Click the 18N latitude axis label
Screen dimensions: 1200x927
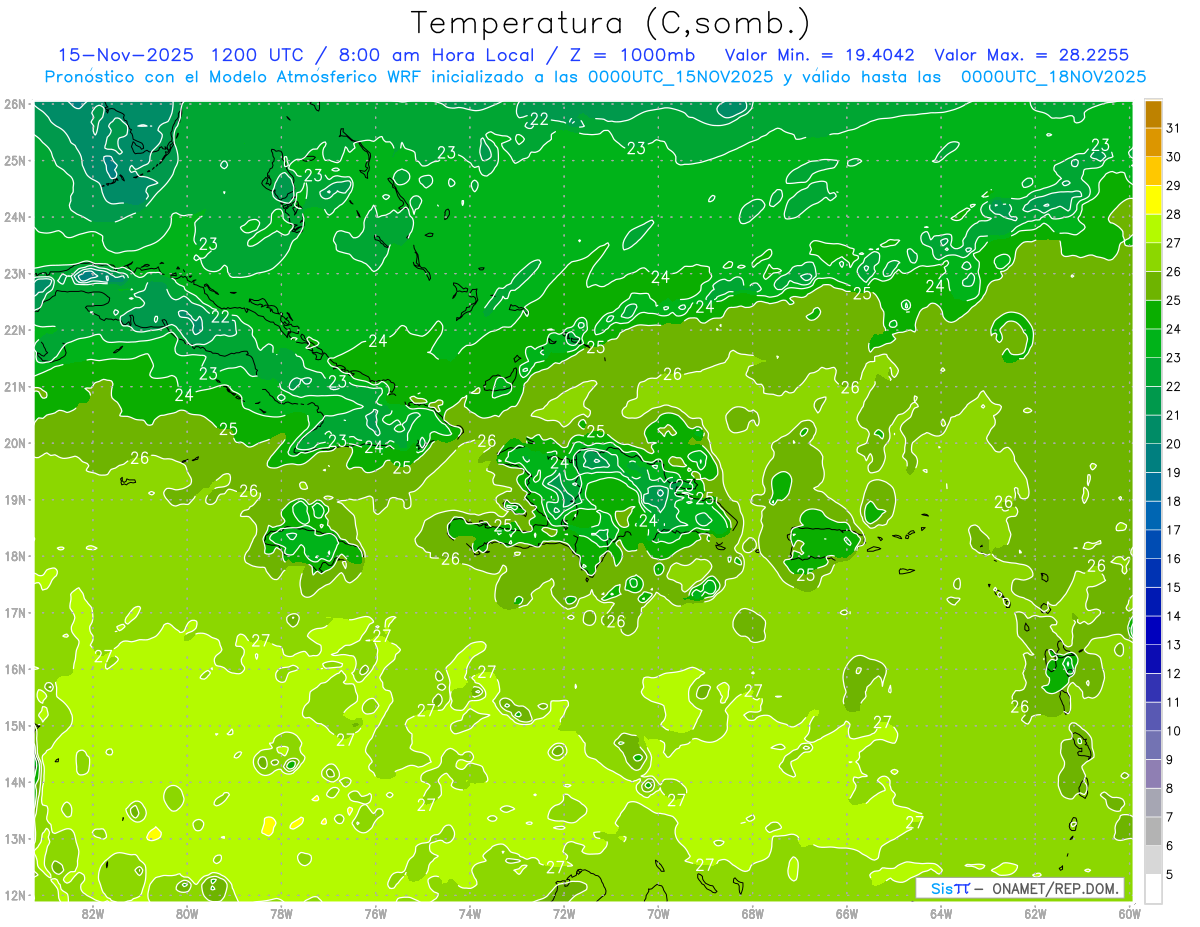pyautogui.click(x=15, y=556)
